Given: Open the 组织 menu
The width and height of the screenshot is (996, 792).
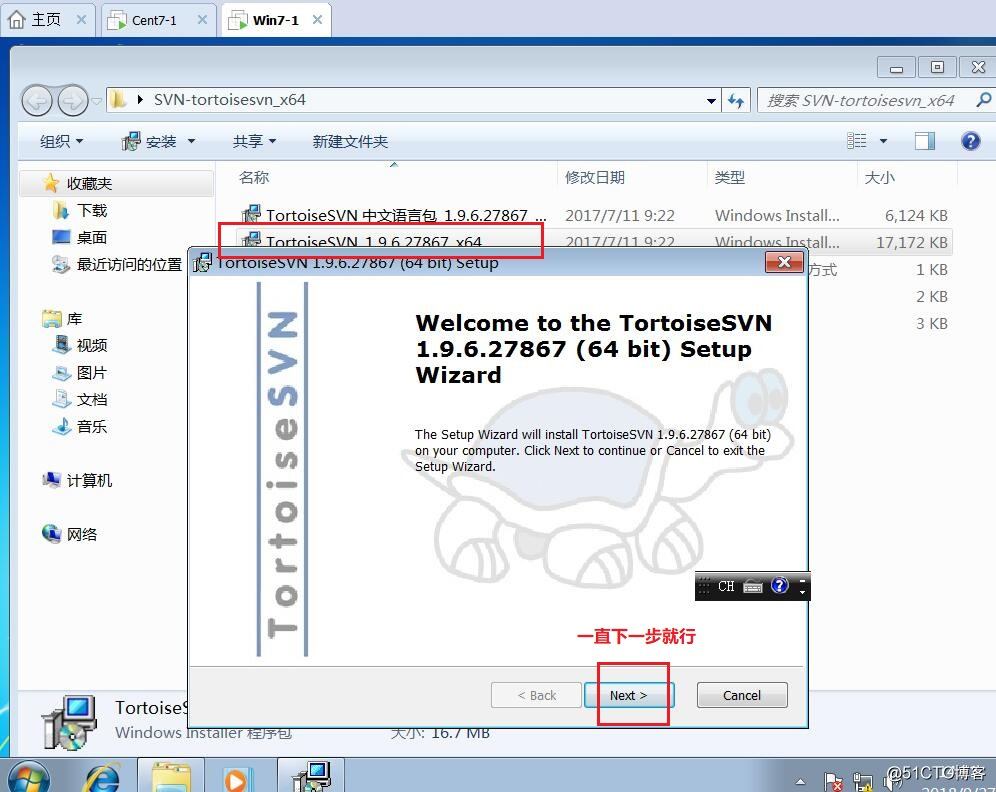Looking at the screenshot, I should click(61, 141).
